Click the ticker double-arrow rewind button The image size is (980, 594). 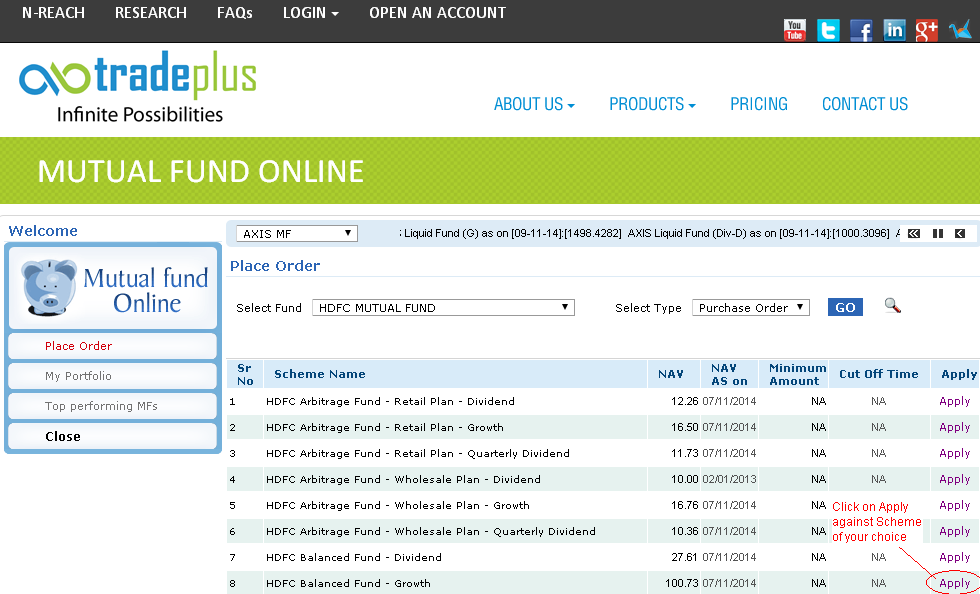tap(914, 233)
